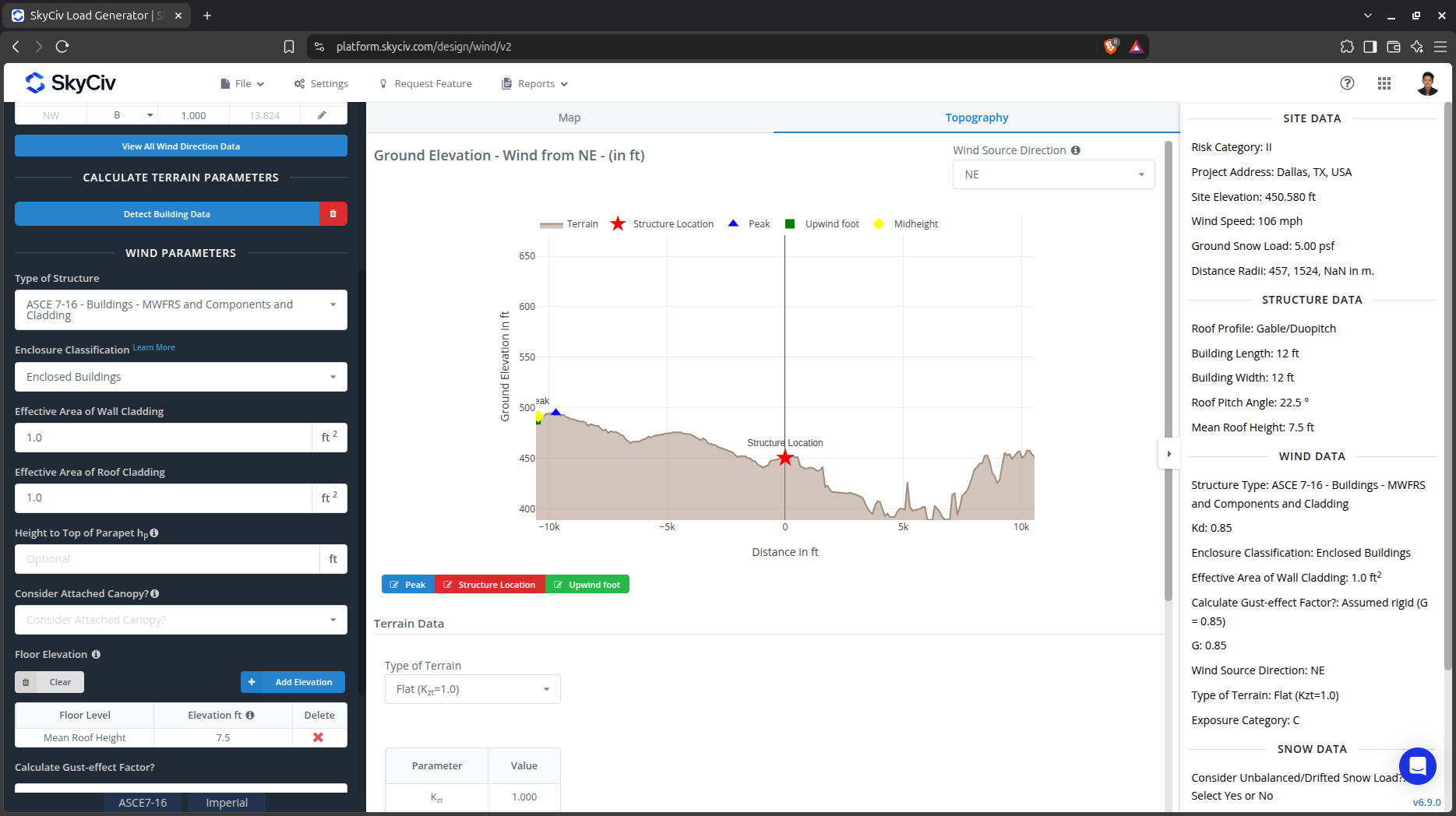The width and height of the screenshot is (1456, 816).
Task: Open the chat support bubble
Action: point(1417,766)
